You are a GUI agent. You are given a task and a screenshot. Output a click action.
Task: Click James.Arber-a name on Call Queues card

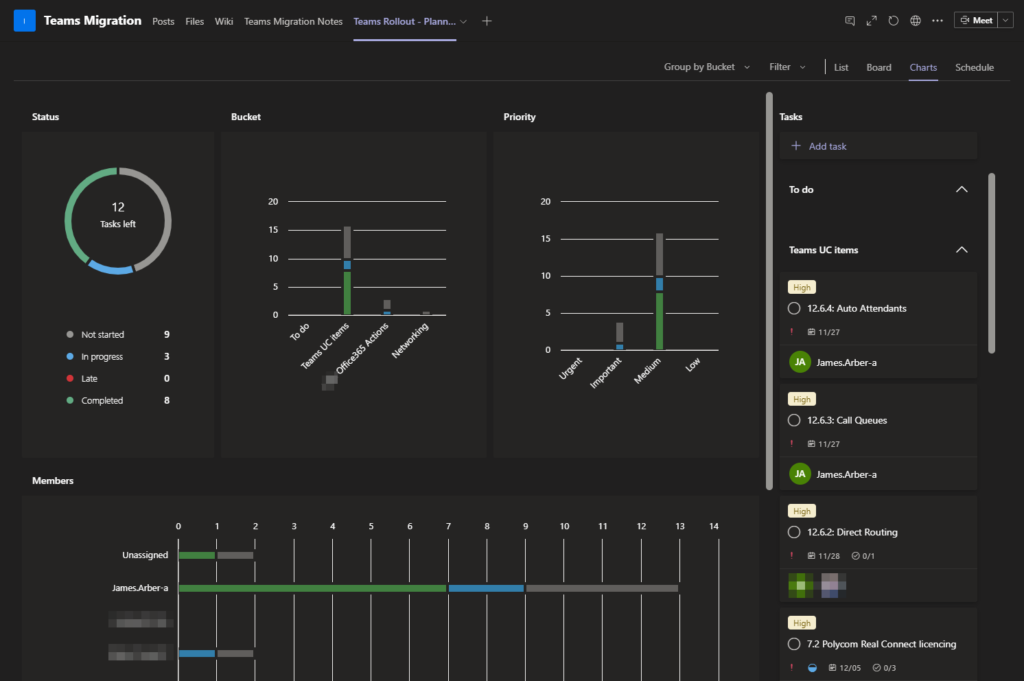pos(846,474)
